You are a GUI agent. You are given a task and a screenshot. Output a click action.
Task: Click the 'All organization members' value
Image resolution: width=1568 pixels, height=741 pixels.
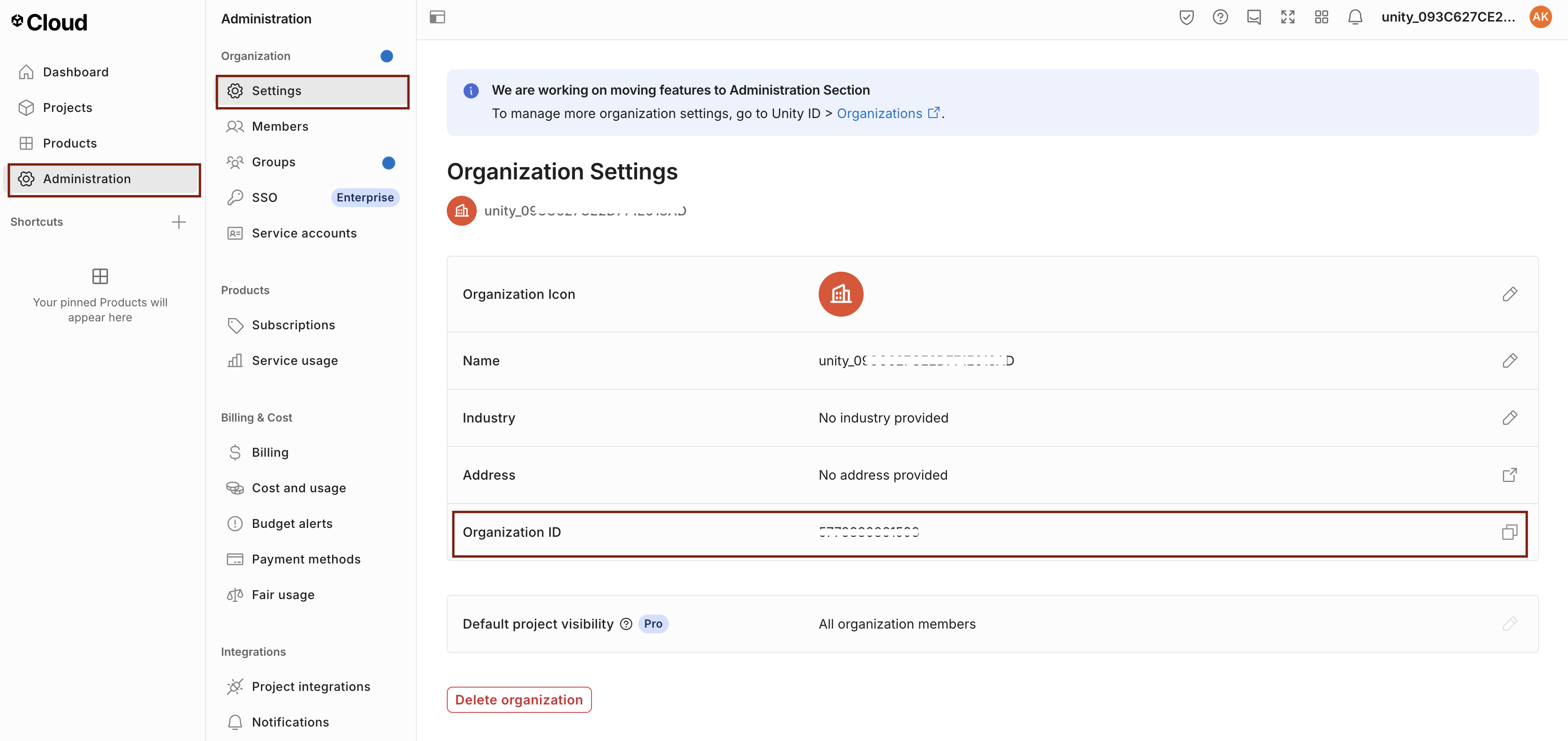[x=896, y=624]
